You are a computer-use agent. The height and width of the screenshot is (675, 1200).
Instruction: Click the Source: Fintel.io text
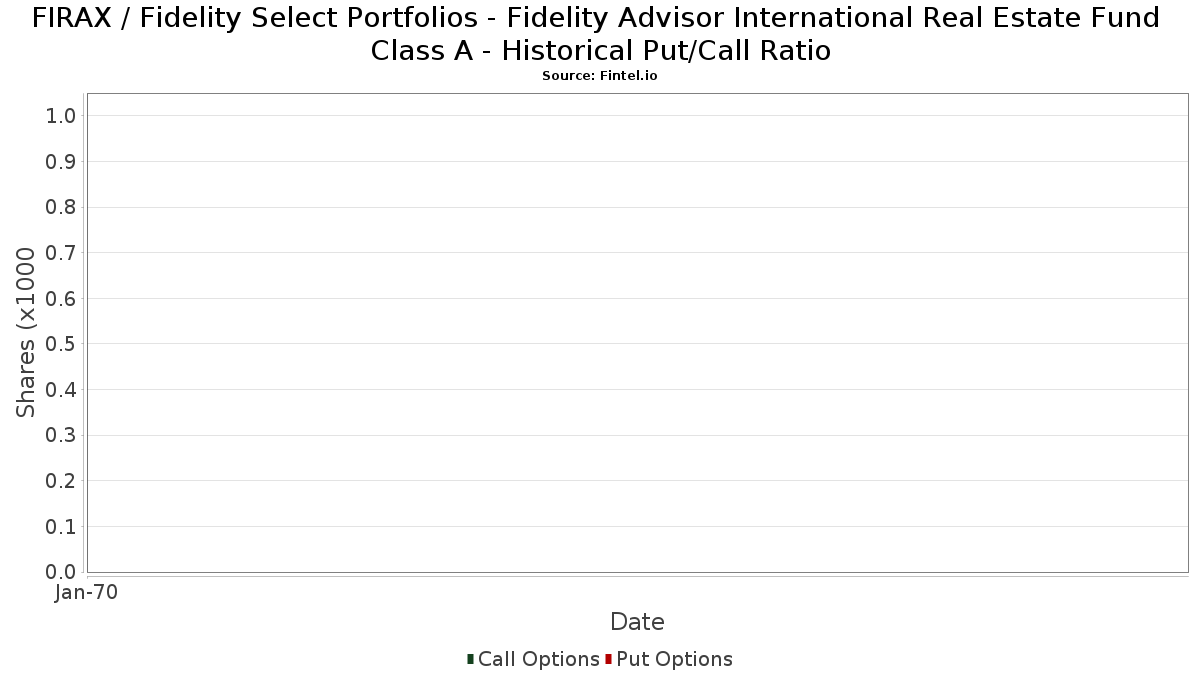(x=599, y=76)
